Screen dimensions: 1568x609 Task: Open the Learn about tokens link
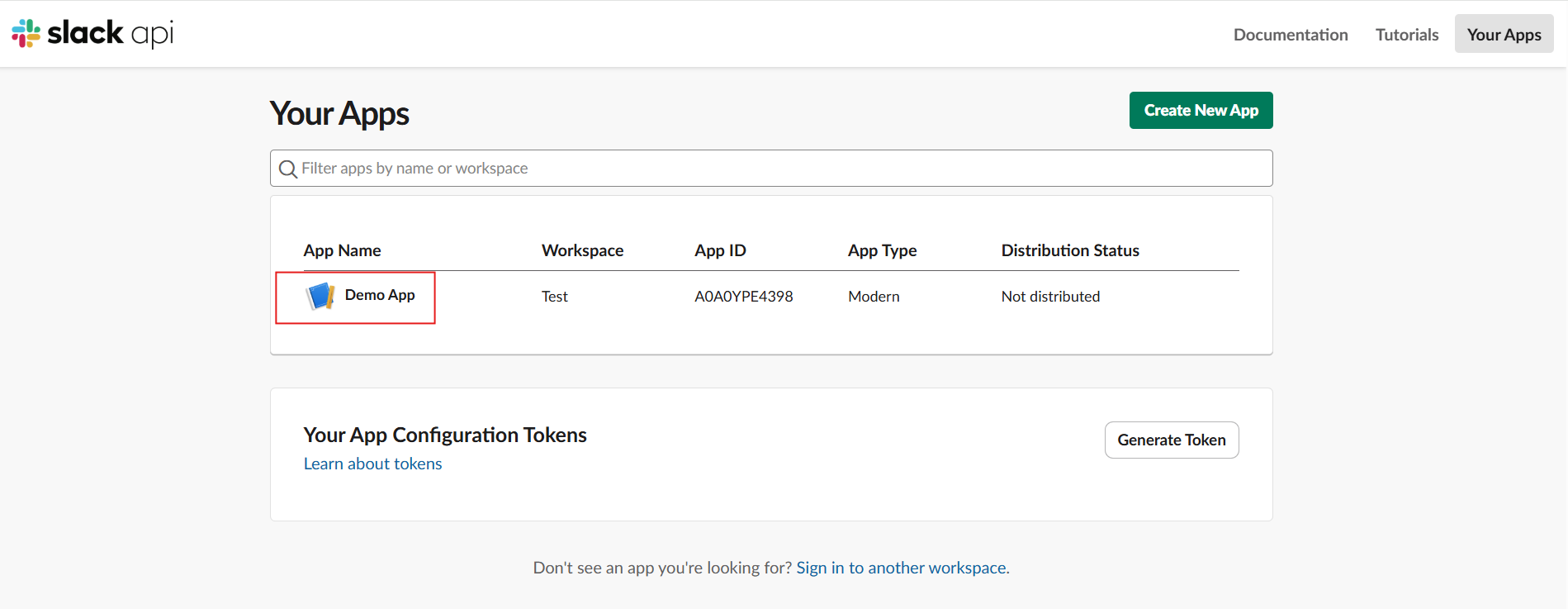(372, 464)
